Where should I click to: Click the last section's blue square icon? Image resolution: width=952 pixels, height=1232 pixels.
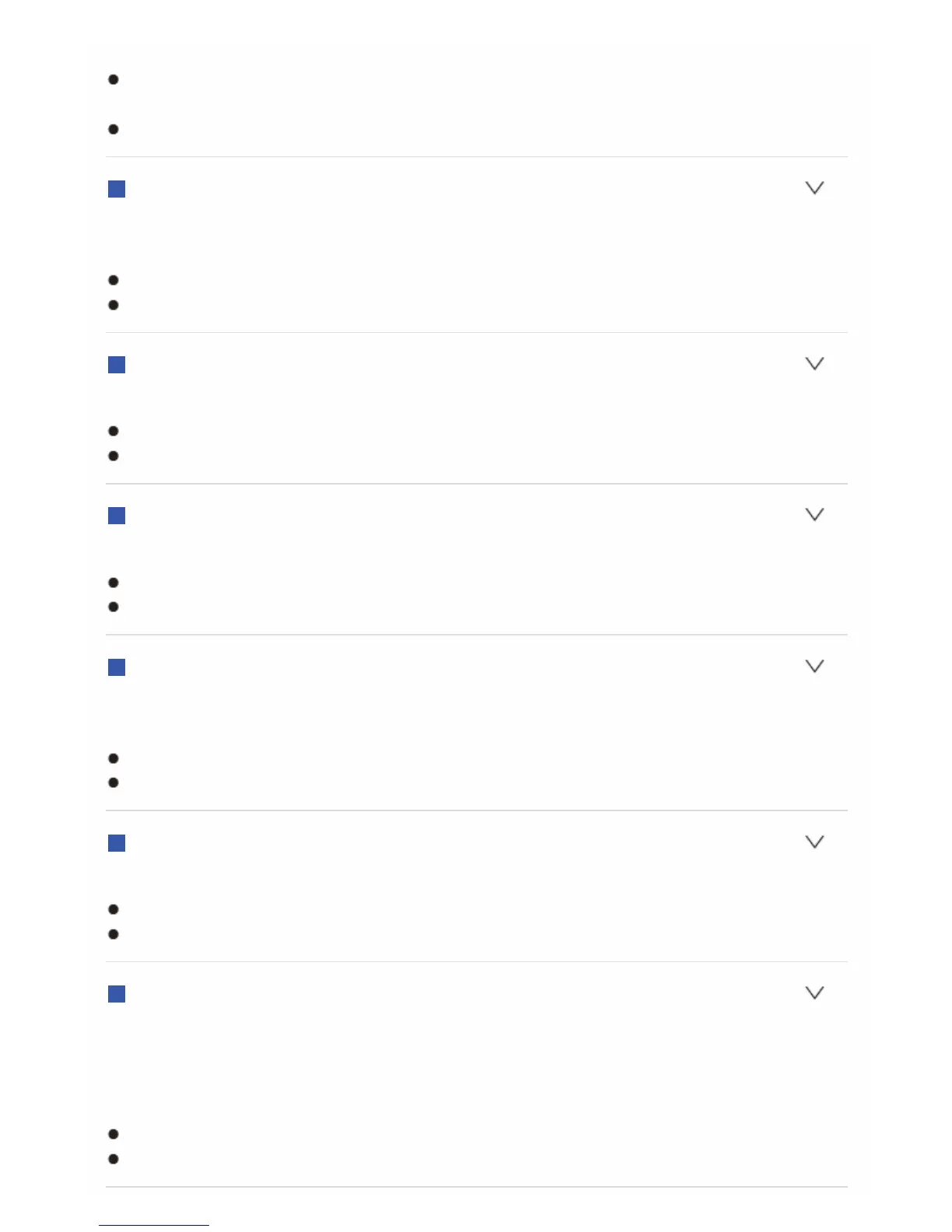(117, 994)
